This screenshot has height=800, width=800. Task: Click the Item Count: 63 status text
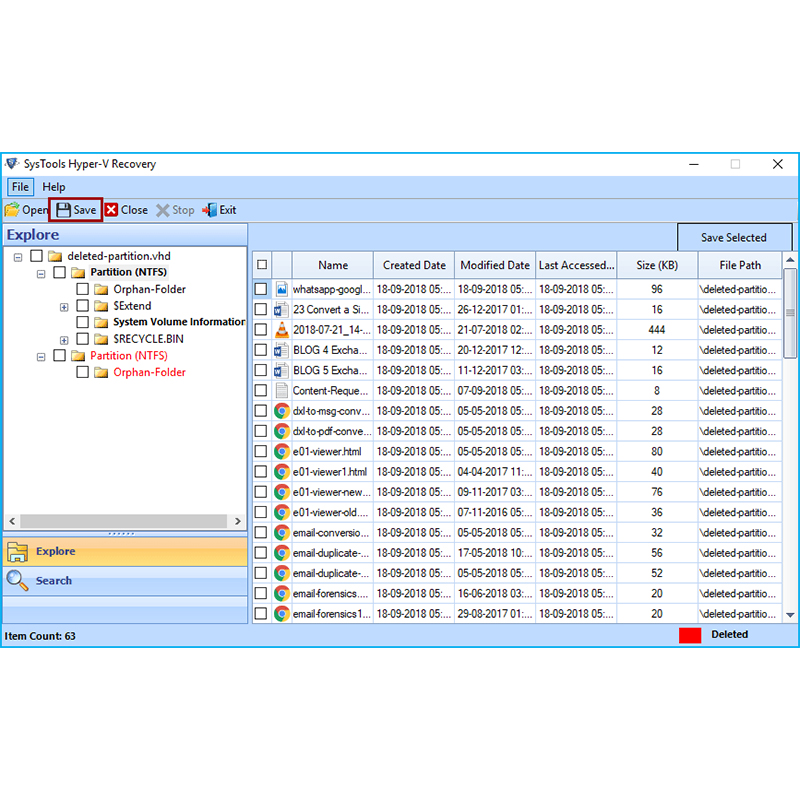click(x=40, y=636)
